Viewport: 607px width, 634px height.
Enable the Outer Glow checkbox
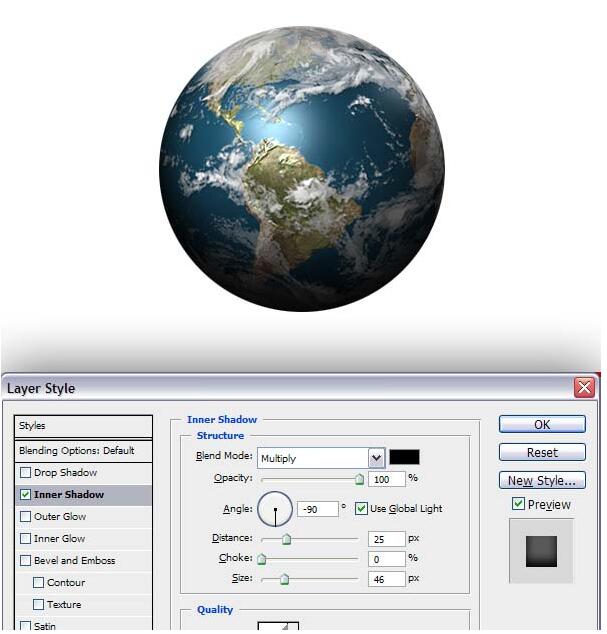(x=25, y=516)
